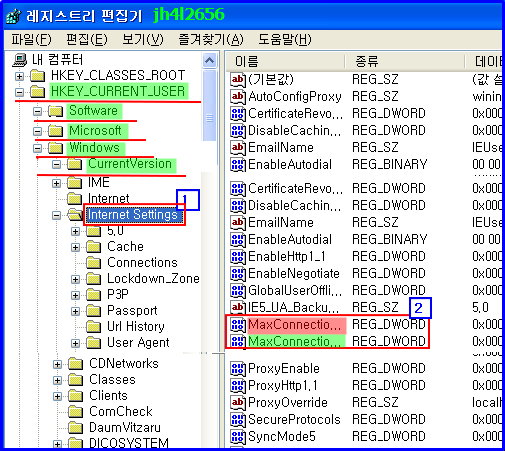Expand the HKEY_CLASSES_ROOT key
The width and height of the screenshot is (505, 451).
(19, 76)
